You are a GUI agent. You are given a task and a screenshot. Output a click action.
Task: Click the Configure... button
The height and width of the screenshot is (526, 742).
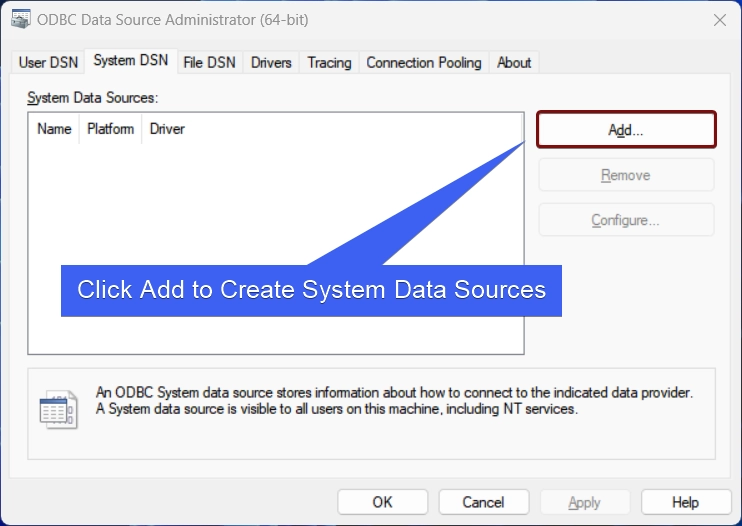(x=626, y=220)
